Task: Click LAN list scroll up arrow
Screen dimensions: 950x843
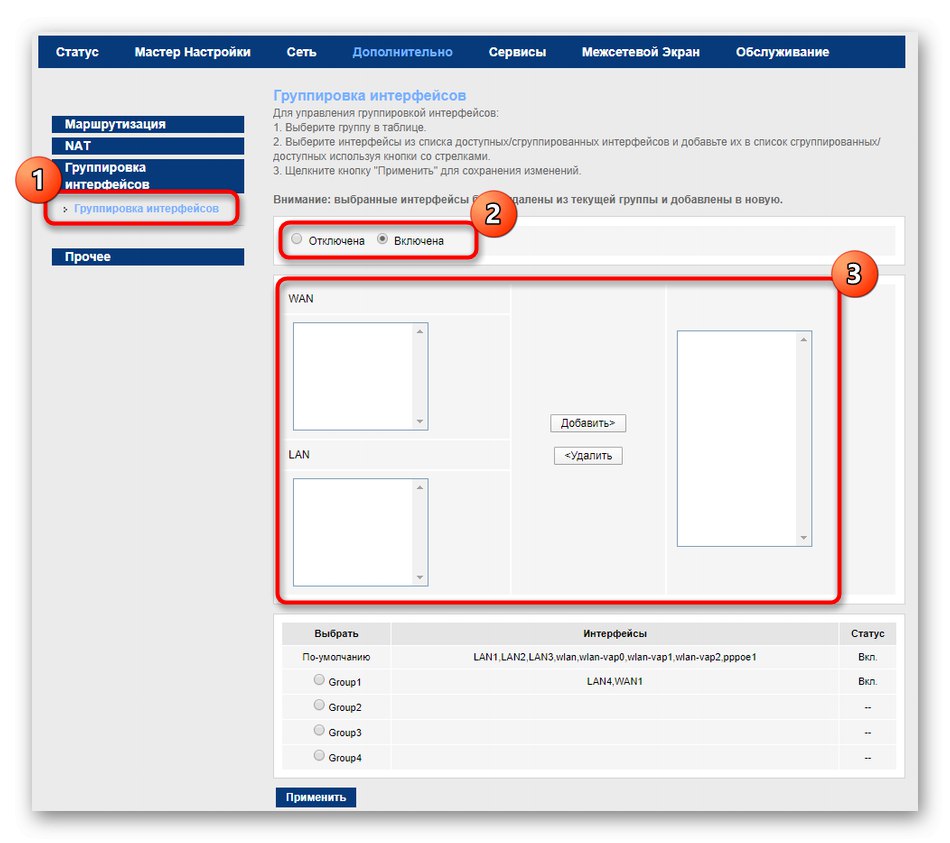Action: (420, 487)
